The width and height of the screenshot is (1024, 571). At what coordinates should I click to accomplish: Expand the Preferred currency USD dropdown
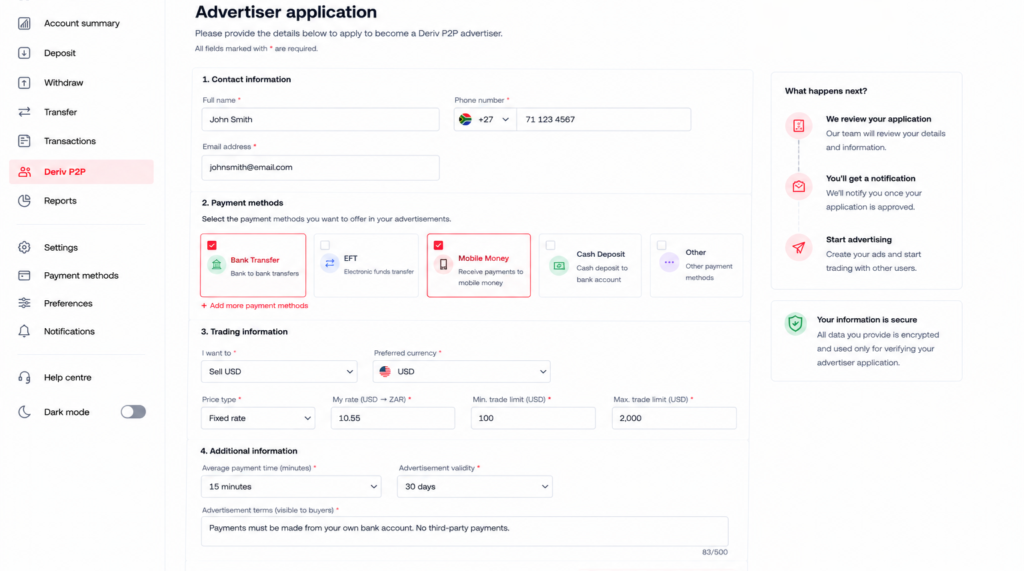pos(462,372)
